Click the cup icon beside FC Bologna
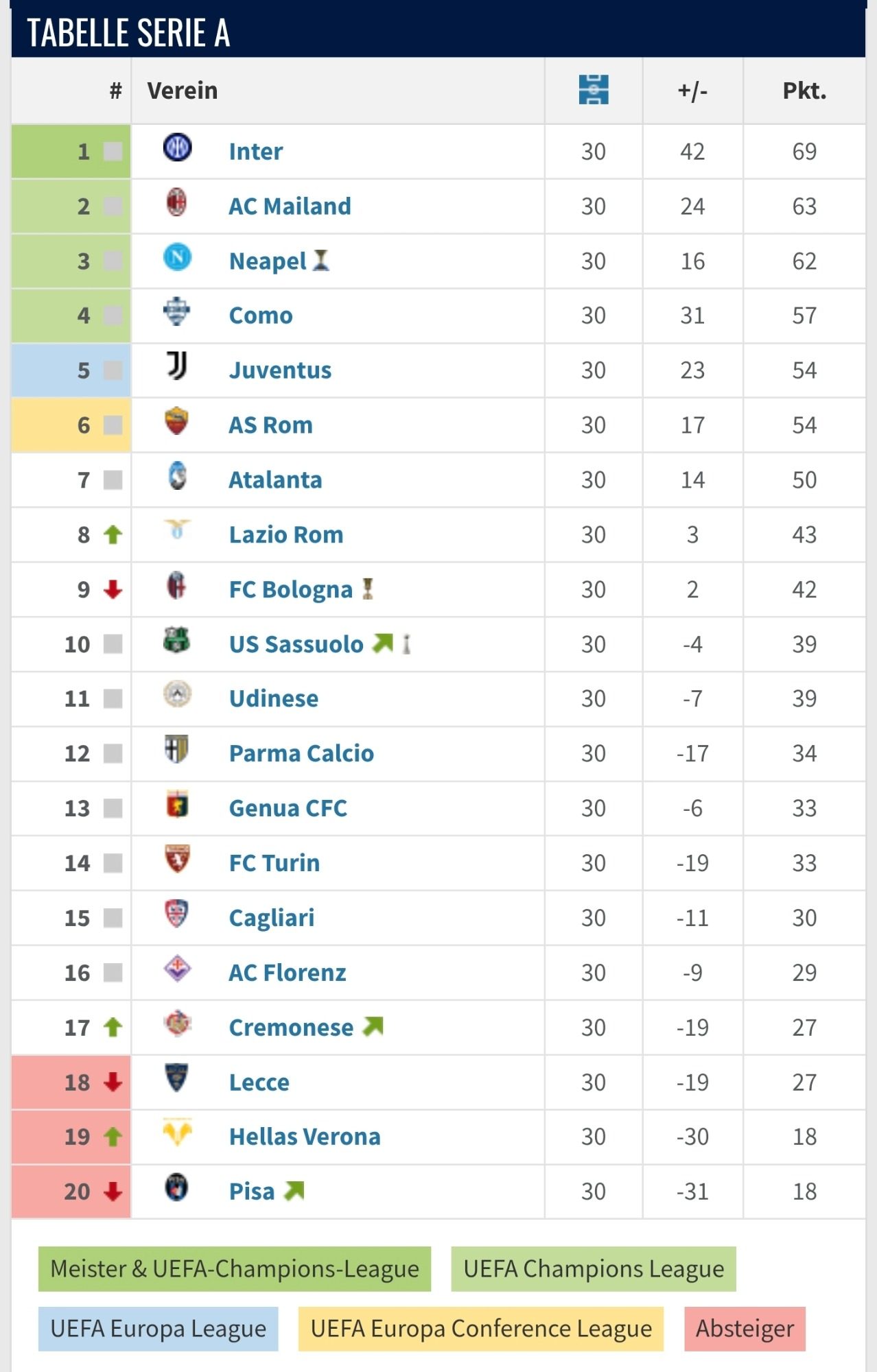This screenshot has width=877, height=1372. pyautogui.click(x=369, y=589)
